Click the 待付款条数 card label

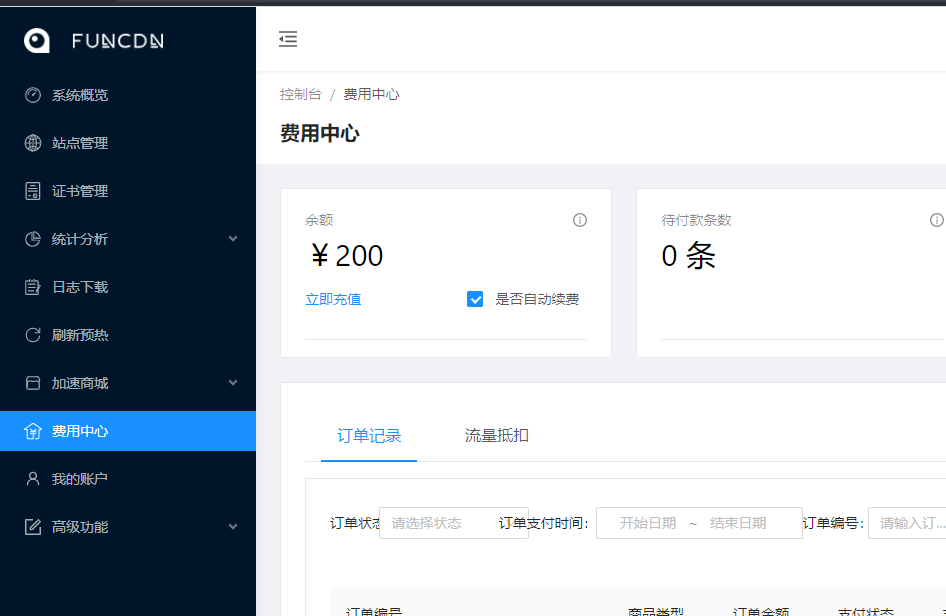coord(696,220)
